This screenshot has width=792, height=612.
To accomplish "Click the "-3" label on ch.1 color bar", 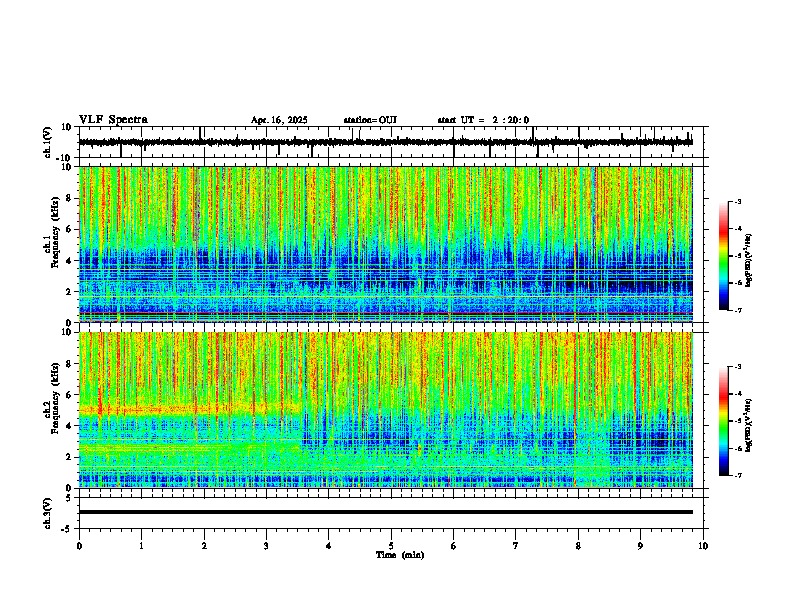I will pos(738,201).
